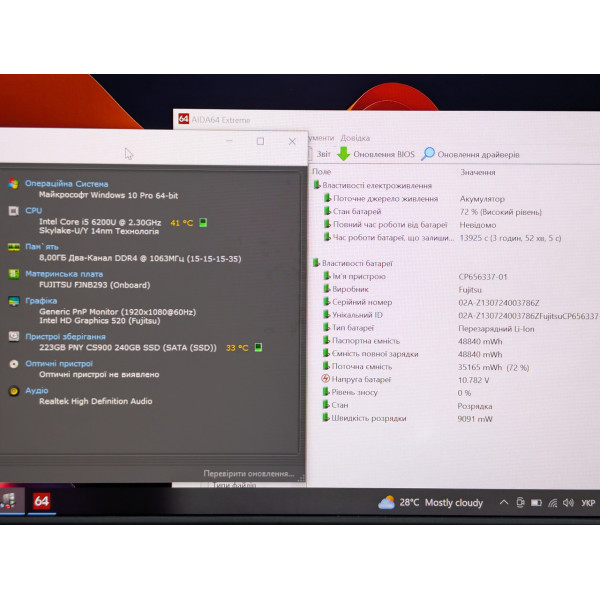Click Перевірити оновлення link
600x600 pixels.
point(249,474)
